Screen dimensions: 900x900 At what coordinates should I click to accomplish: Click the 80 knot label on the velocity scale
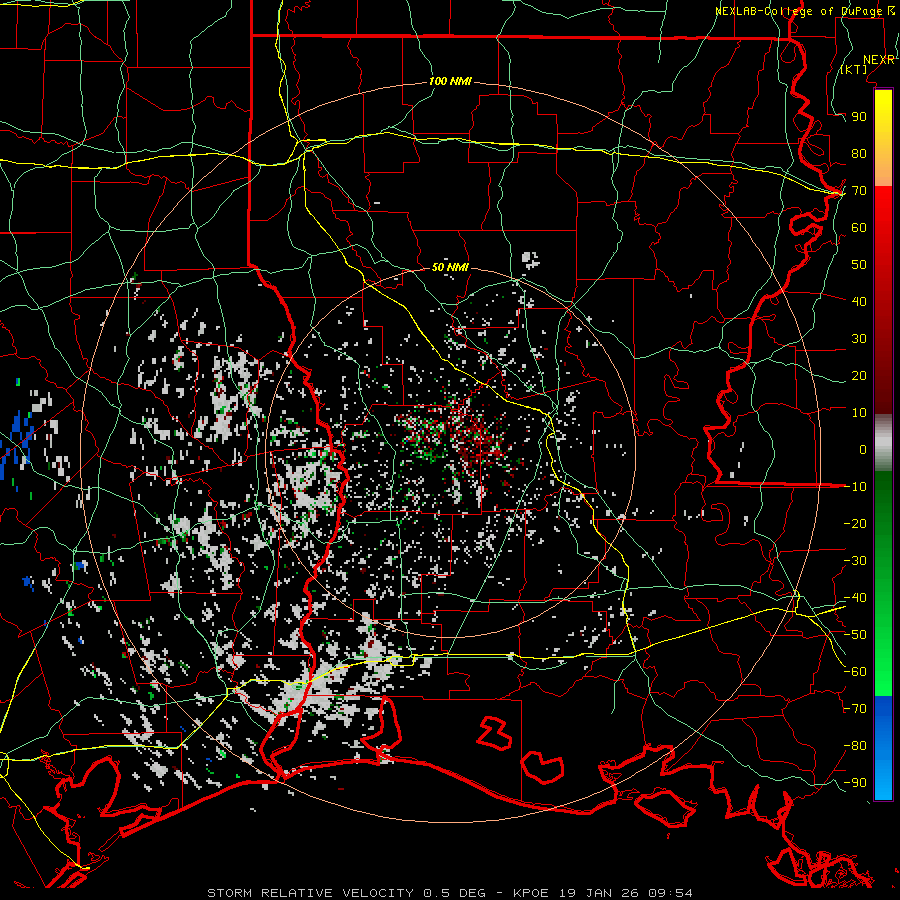pyautogui.click(x=859, y=154)
